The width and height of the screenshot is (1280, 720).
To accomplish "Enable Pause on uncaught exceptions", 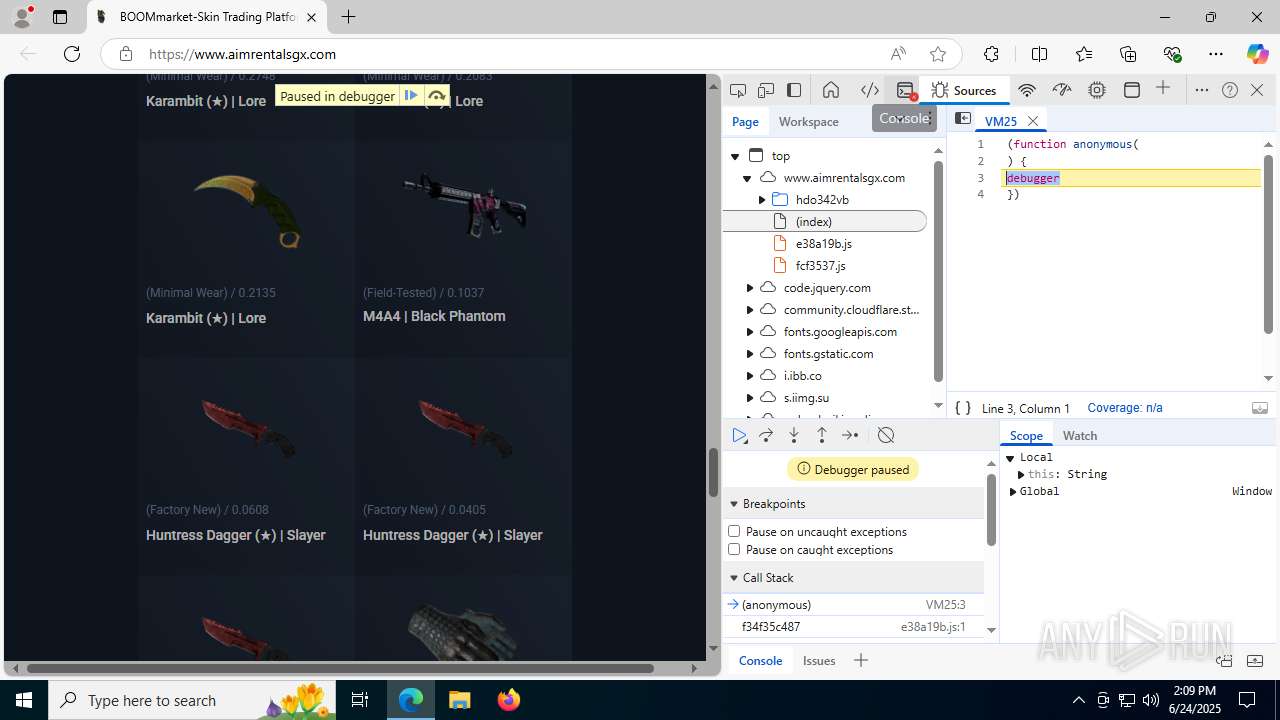I will 734,531.
